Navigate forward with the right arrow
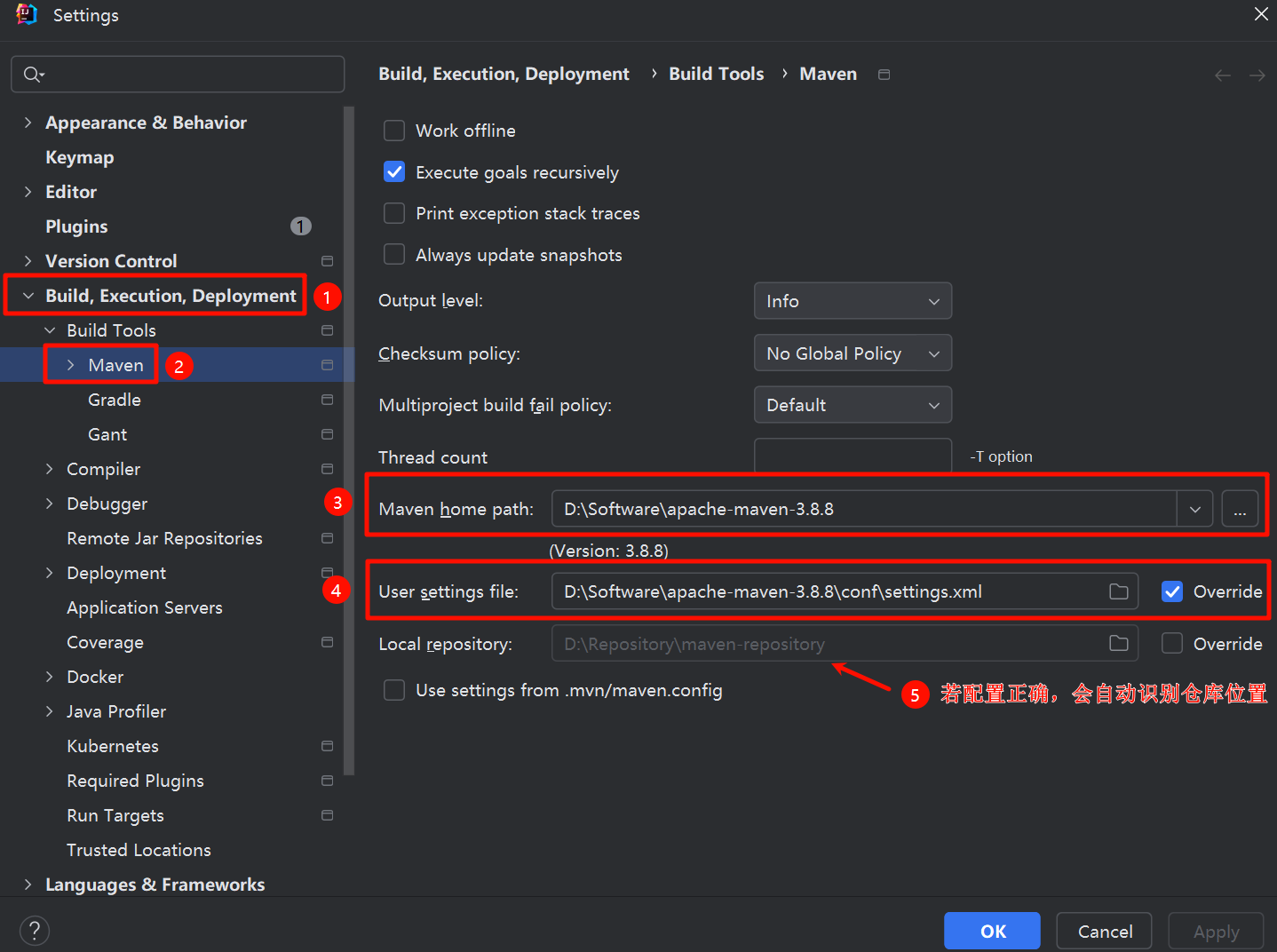The image size is (1277, 952). [x=1257, y=75]
